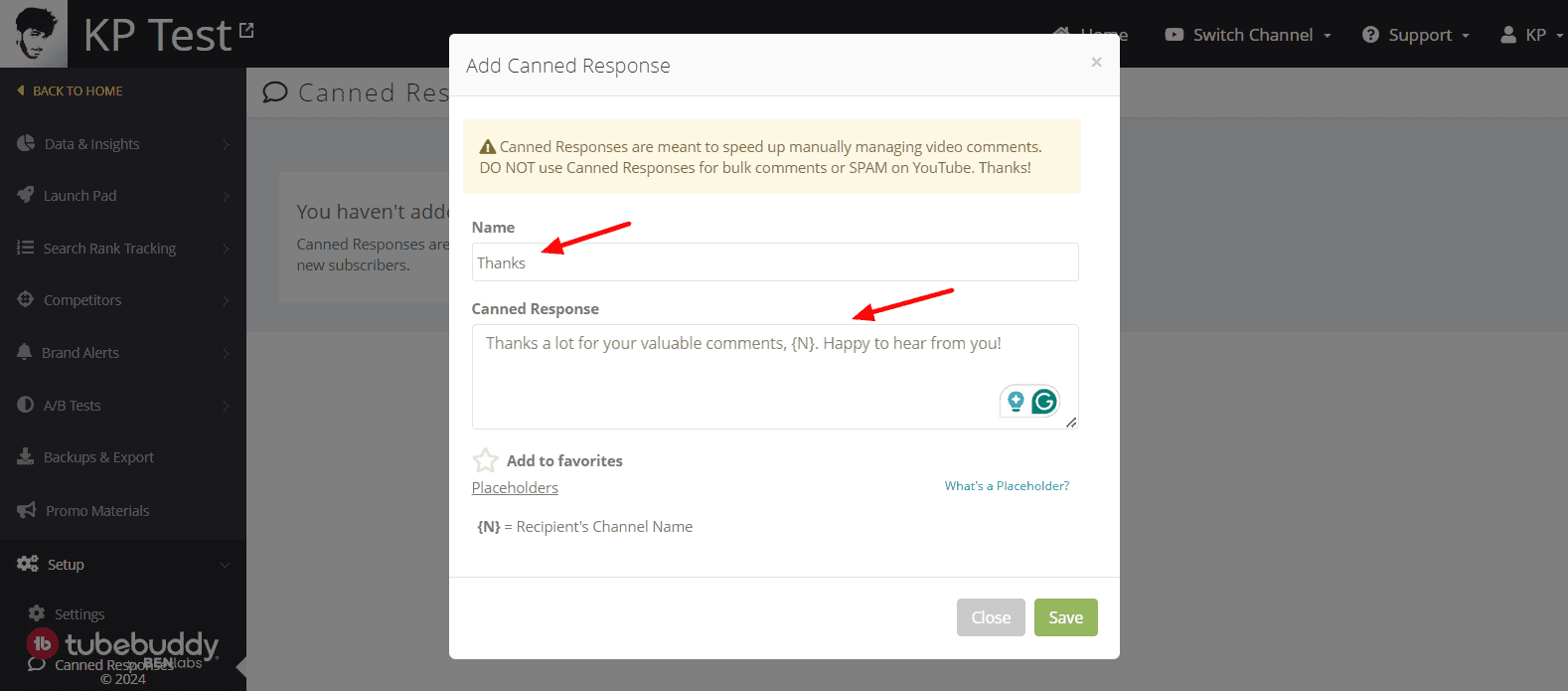The height and width of the screenshot is (691, 1568).
Task: Open the Support dropdown menu
Action: 1416,35
